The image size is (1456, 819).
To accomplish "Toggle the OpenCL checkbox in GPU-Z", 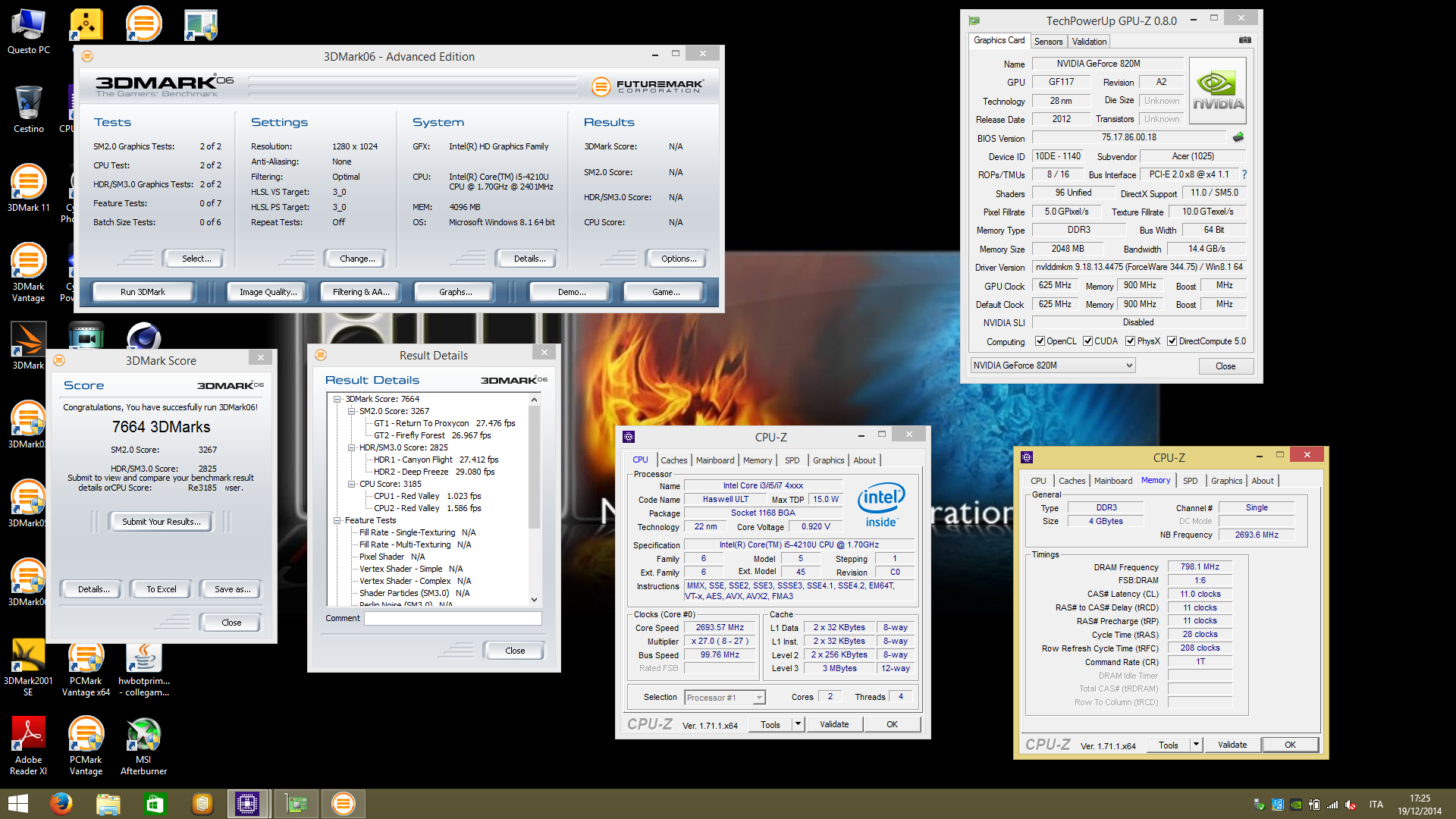I will [1040, 341].
